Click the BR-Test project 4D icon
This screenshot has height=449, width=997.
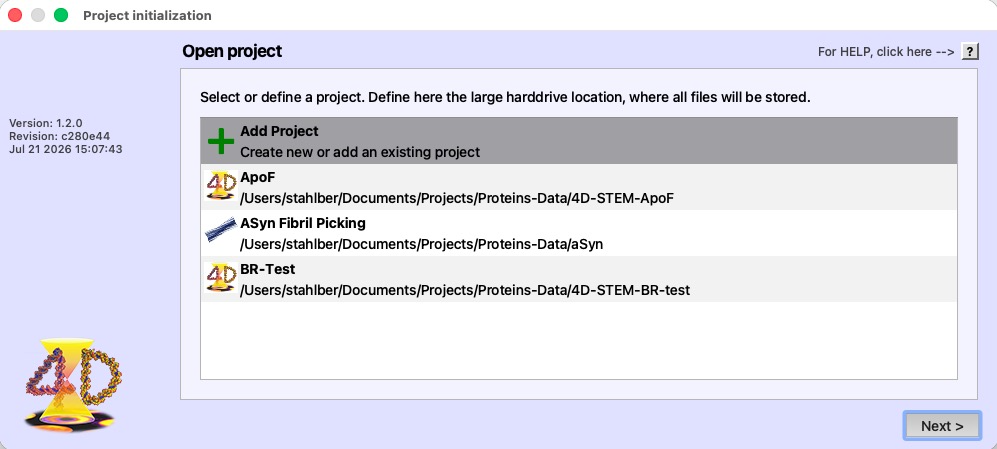coord(221,278)
